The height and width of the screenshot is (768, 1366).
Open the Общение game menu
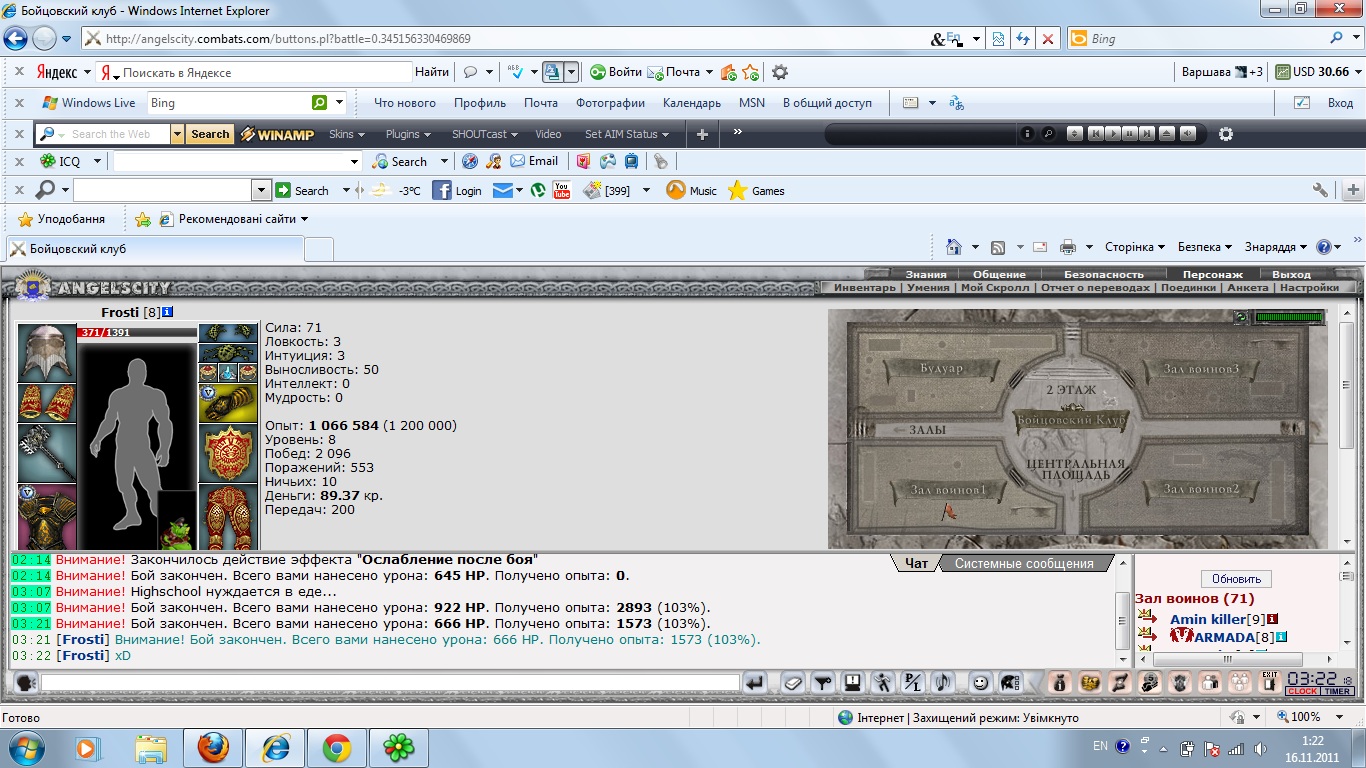999,274
